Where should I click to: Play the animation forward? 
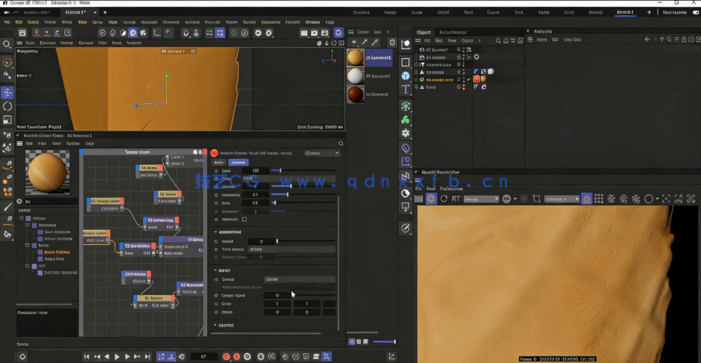pos(117,356)
